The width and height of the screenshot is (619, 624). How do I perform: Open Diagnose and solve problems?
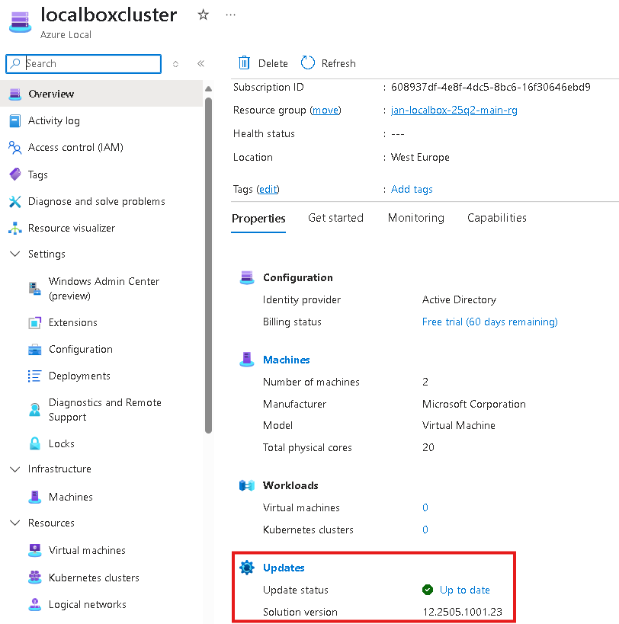pos(96,201)
